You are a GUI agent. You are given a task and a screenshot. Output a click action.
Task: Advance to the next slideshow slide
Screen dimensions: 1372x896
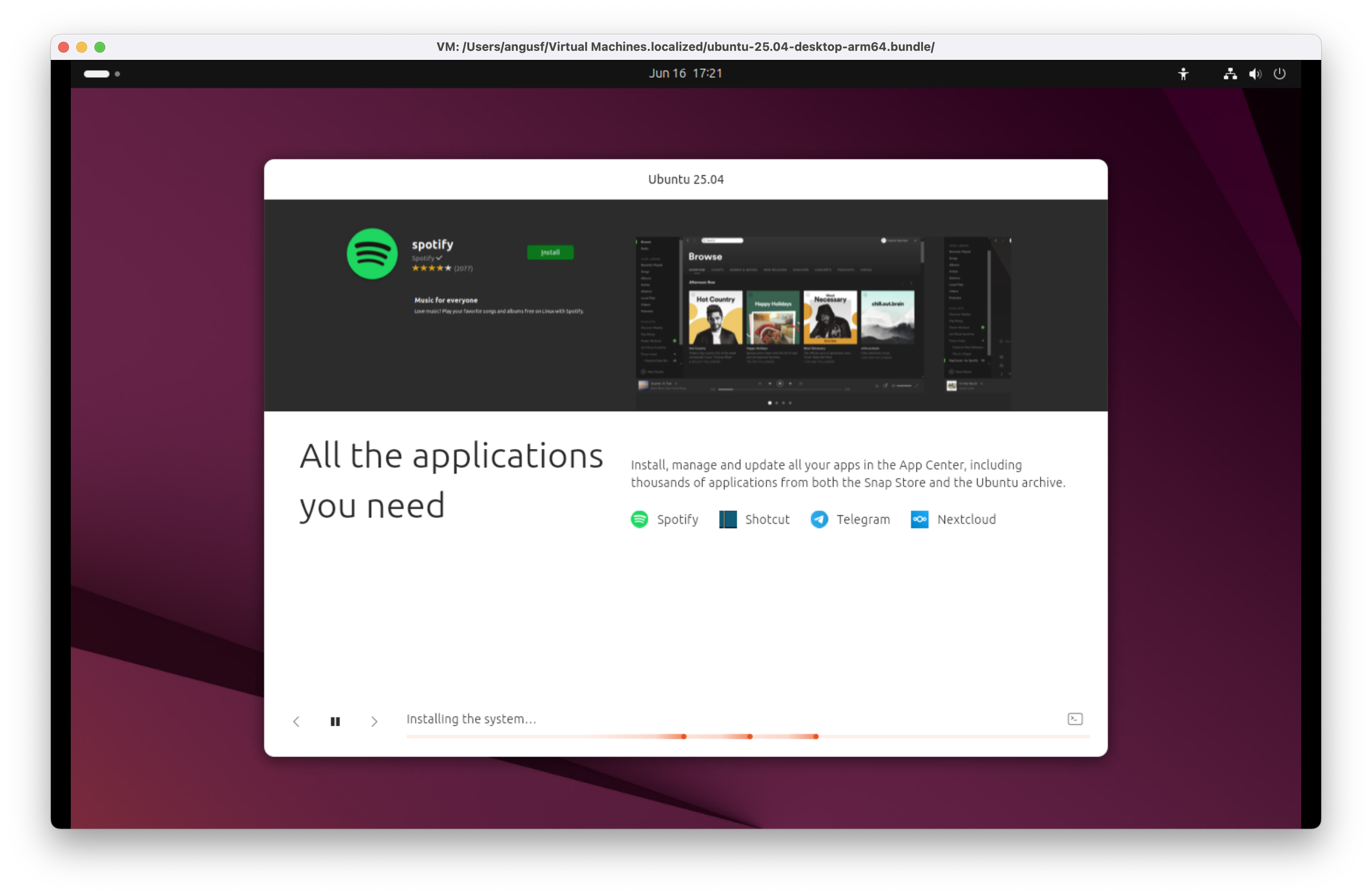tap(375, 721)
